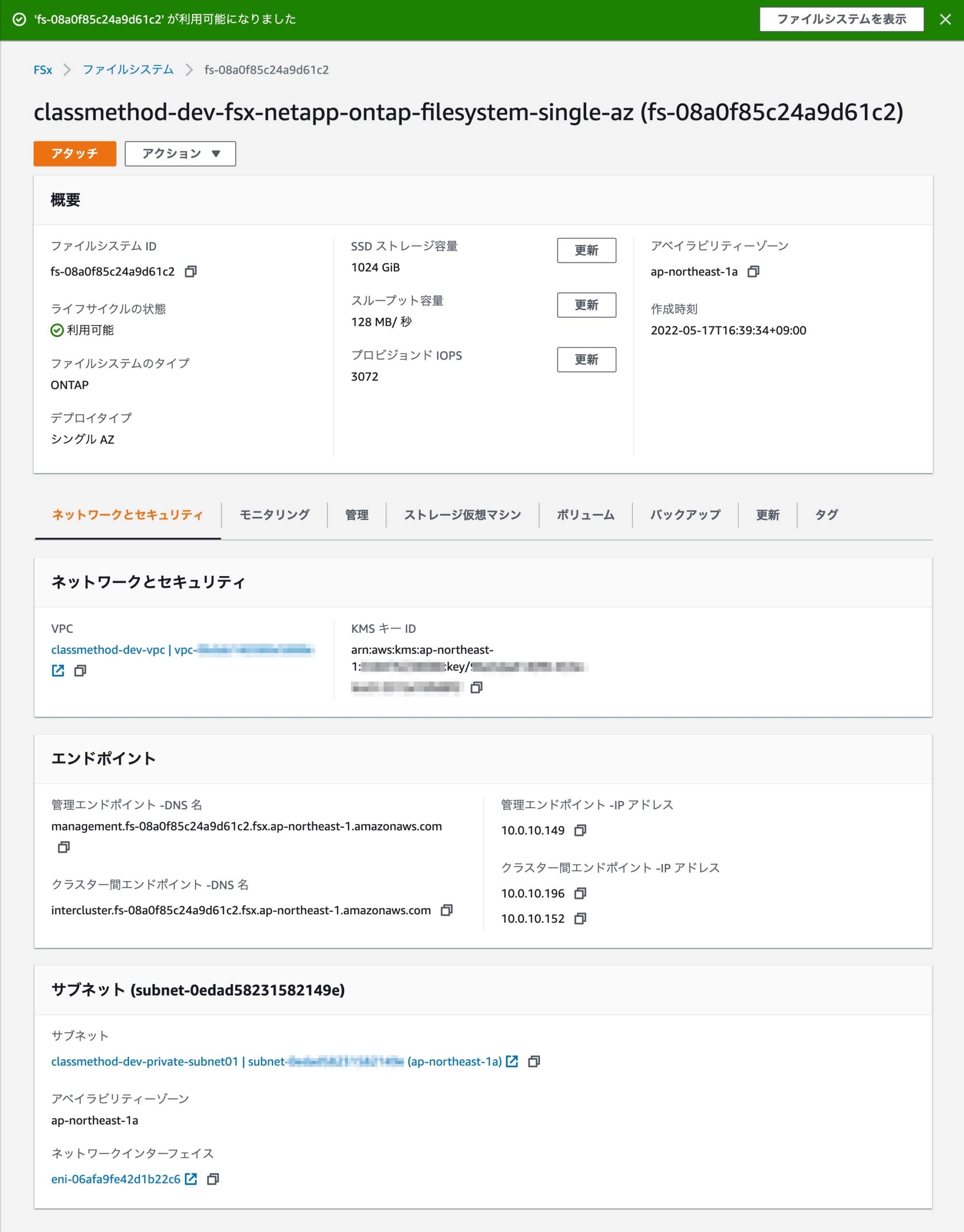Open the バックアップ tab
The image size is (964, 1232).
tap(685, 515)
